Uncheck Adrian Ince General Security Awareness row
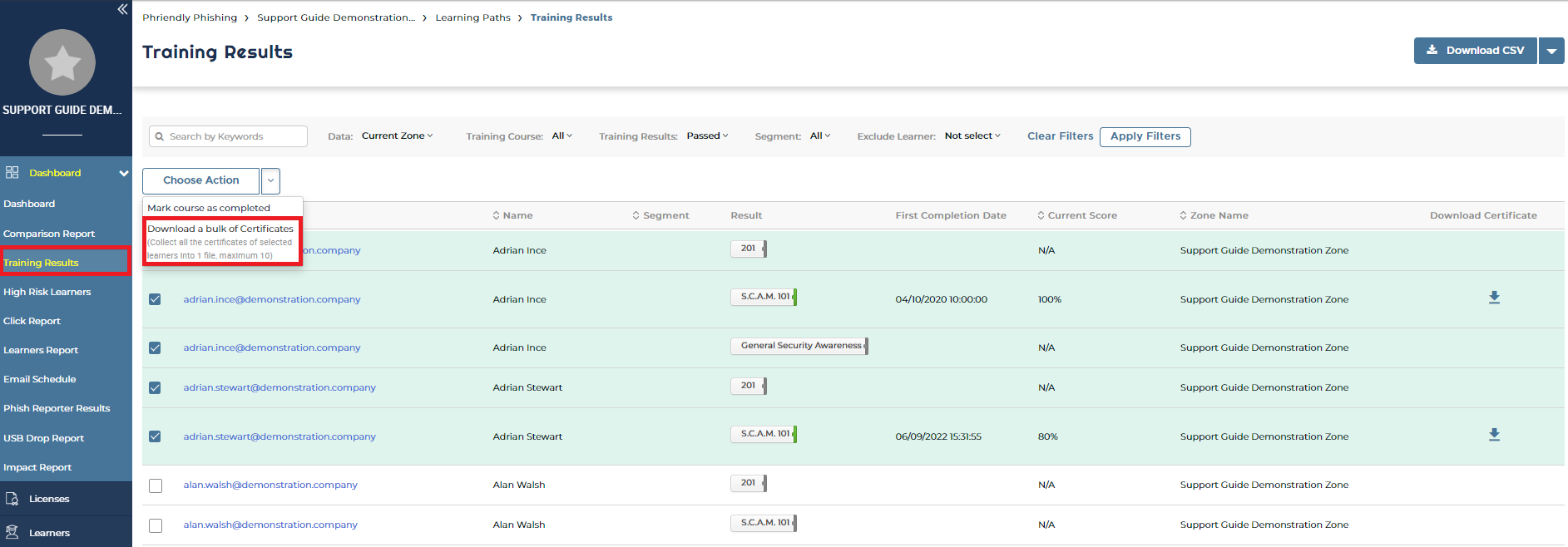 155,348
